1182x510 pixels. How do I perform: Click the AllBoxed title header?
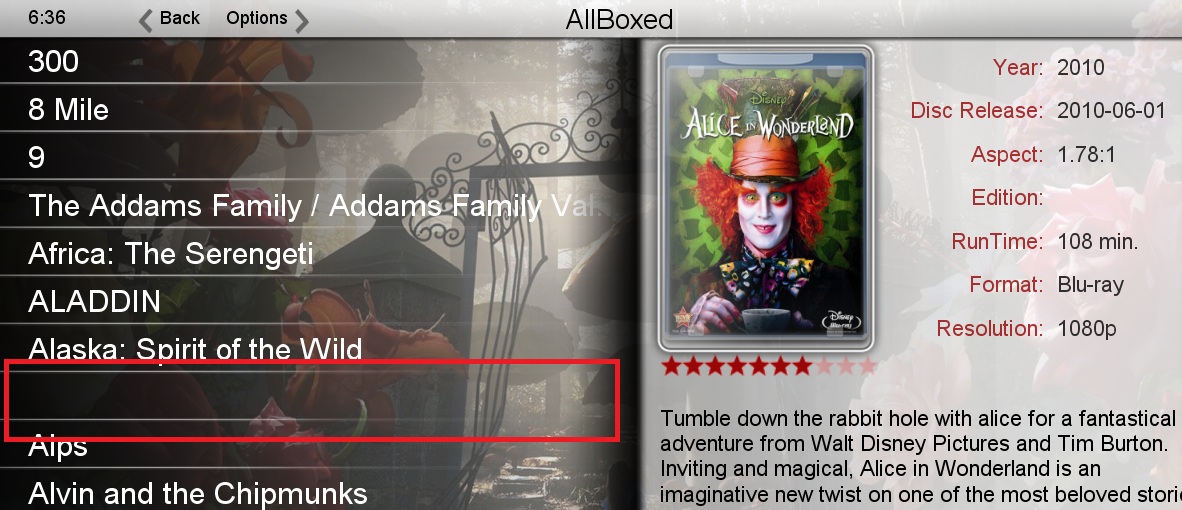pyautogui.click(x=619, y=19)
